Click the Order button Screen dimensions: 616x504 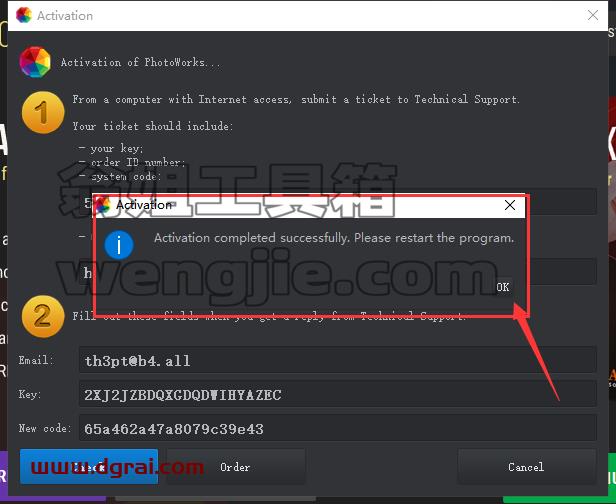click(236, 467)
